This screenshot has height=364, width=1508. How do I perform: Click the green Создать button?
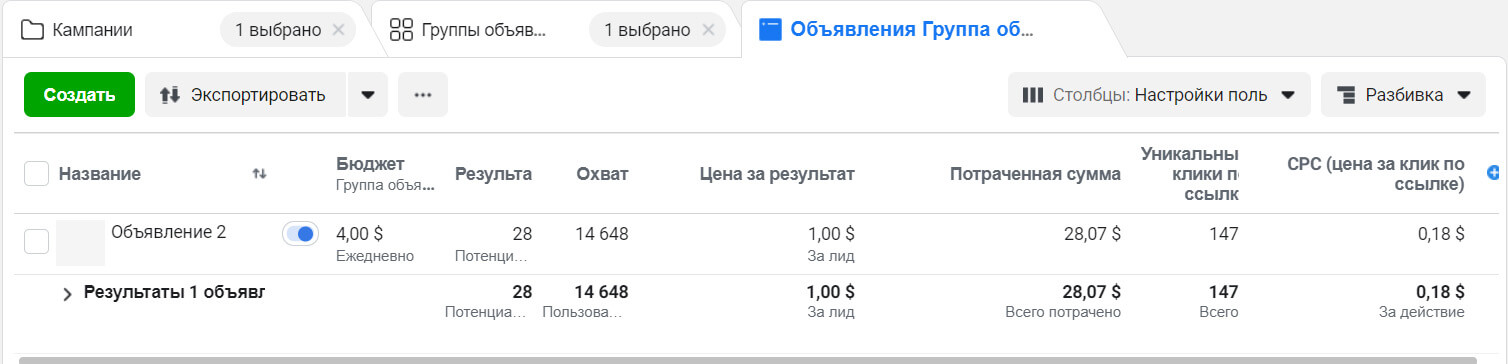[80, 95]
